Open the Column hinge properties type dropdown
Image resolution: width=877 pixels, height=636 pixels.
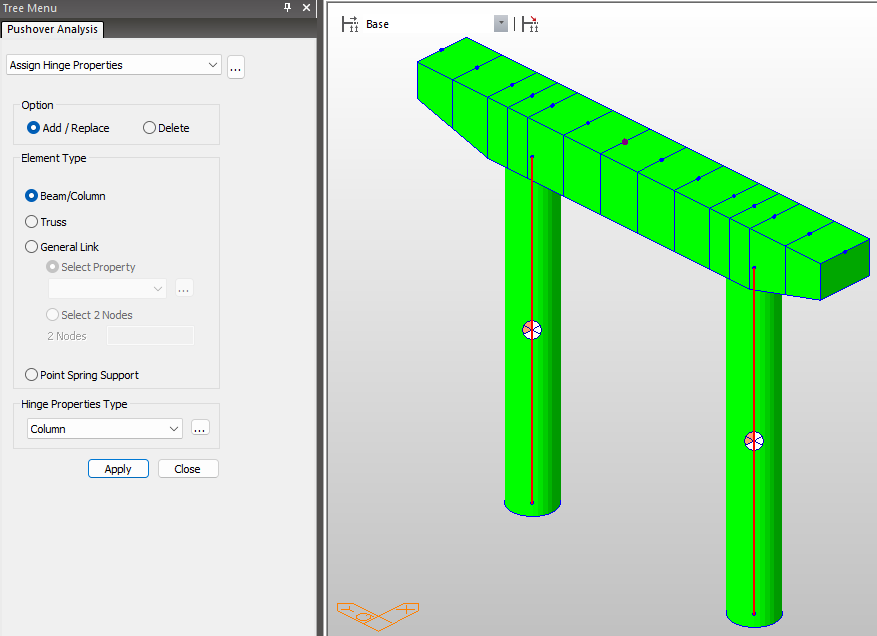[175, 429]
